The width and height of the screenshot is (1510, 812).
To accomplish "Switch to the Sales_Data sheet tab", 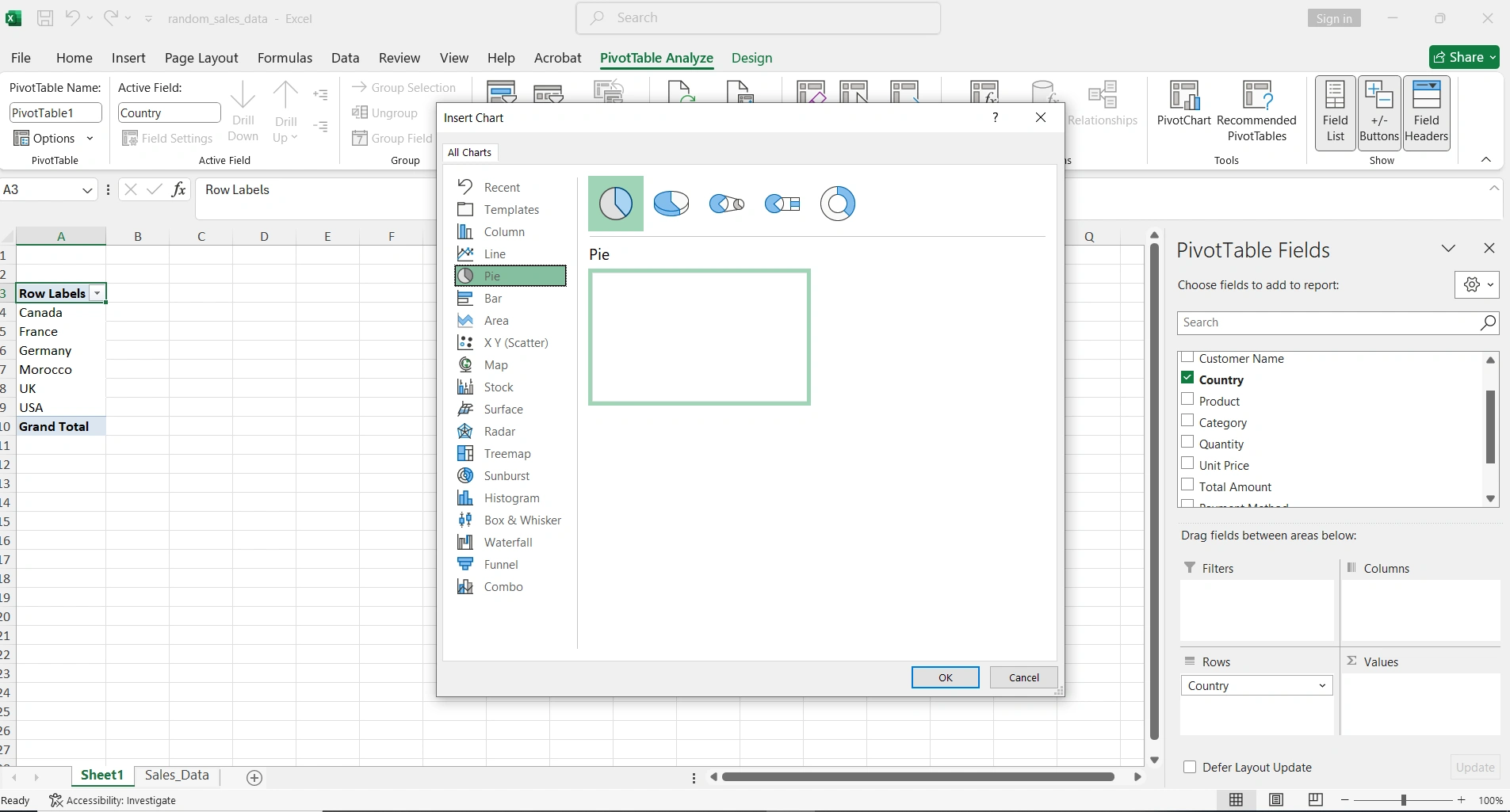I will 176,776.
